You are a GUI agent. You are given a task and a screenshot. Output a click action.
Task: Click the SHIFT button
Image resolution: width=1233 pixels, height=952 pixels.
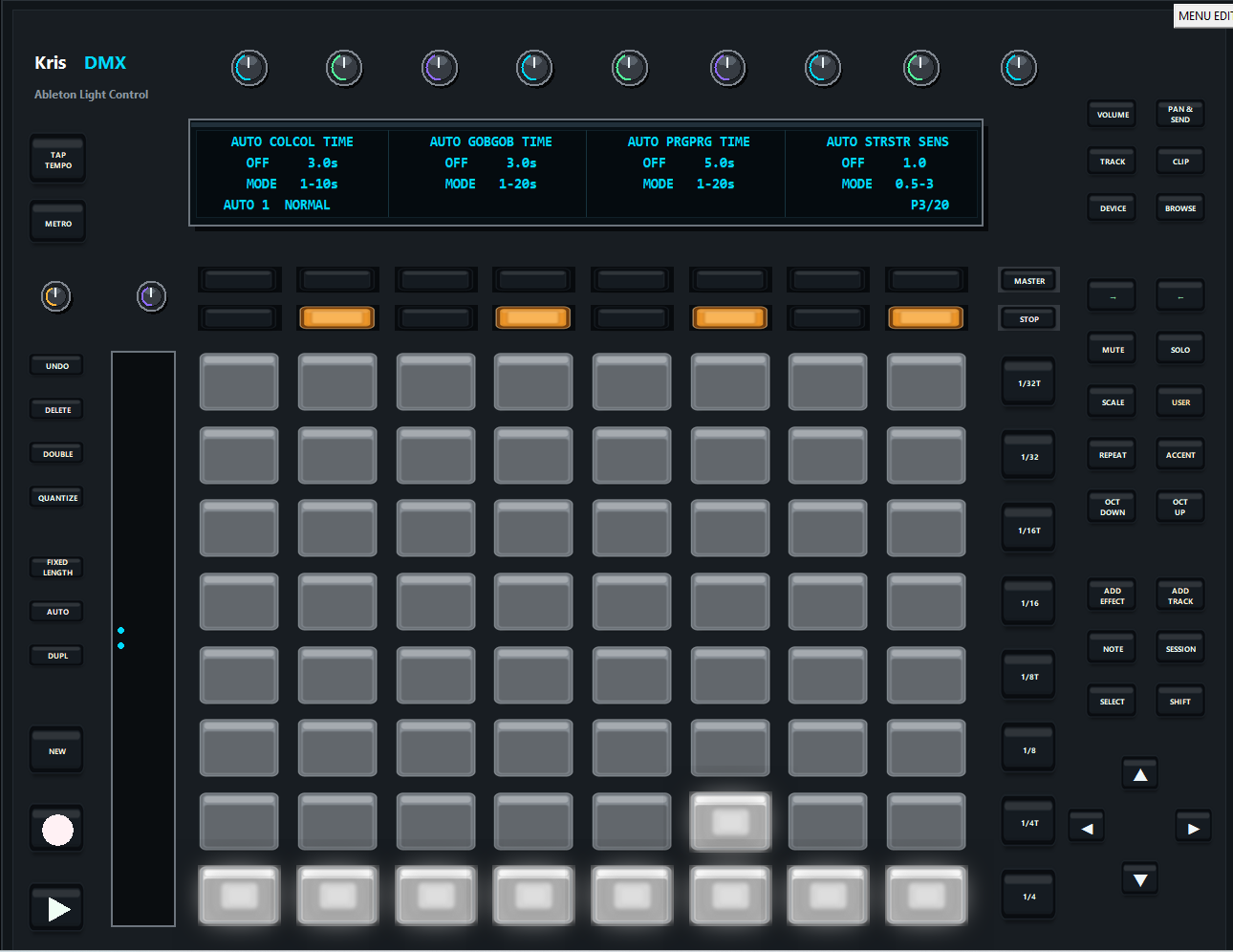(1180, 702)
